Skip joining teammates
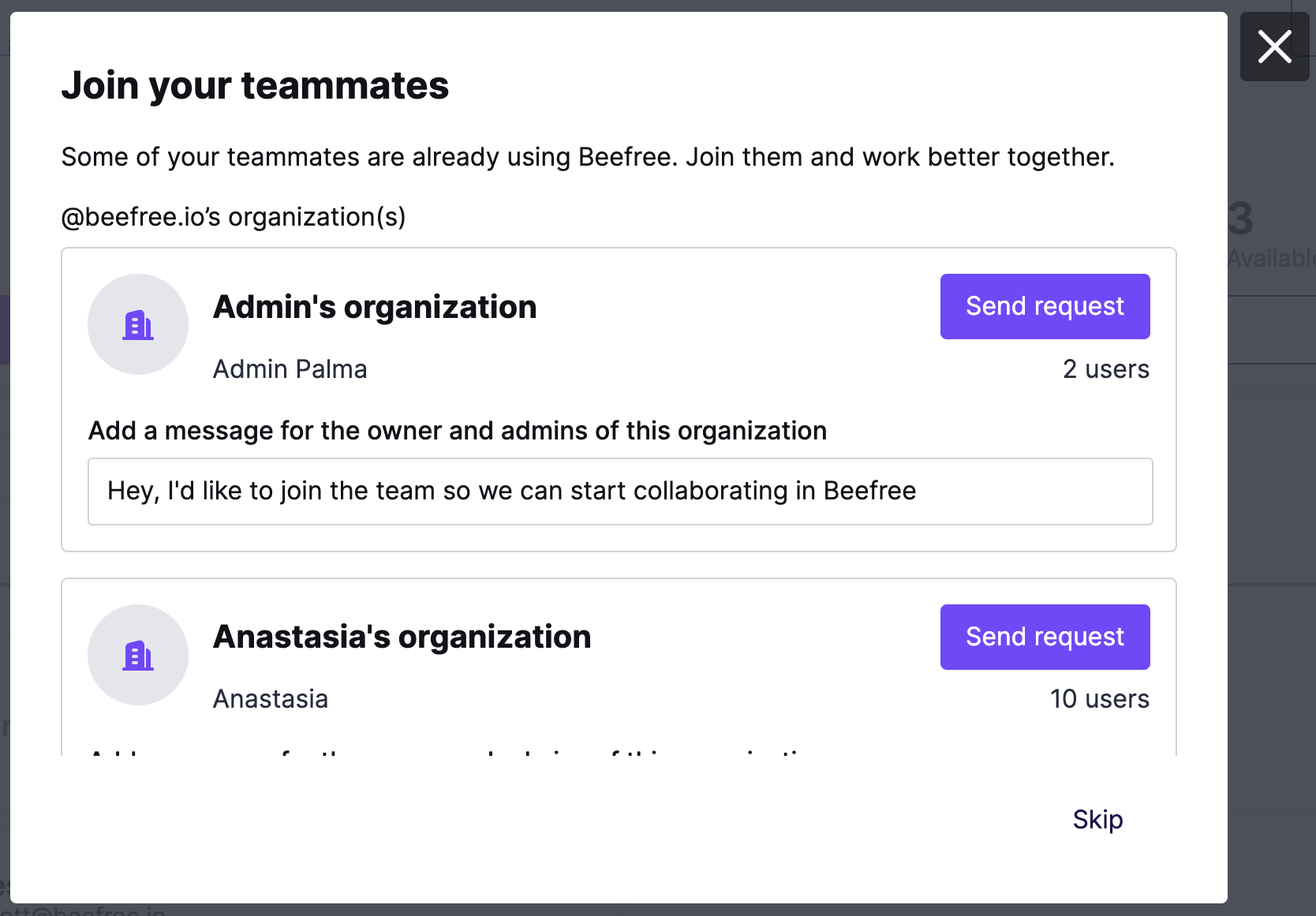The width and height of the screenshot is (1316, 916). (1097, 820)
